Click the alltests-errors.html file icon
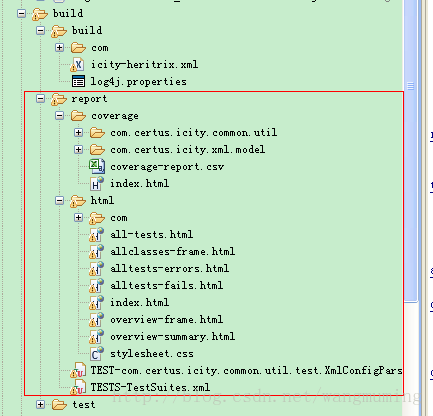Screen dimensions: 433x416 click(x=96, y=269)
